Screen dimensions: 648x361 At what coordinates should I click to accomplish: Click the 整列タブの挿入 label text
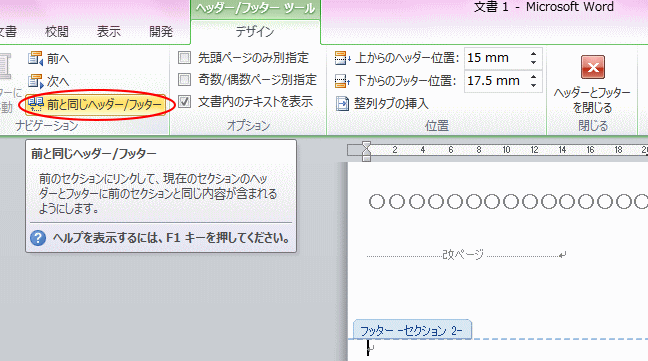pos(391,103)
